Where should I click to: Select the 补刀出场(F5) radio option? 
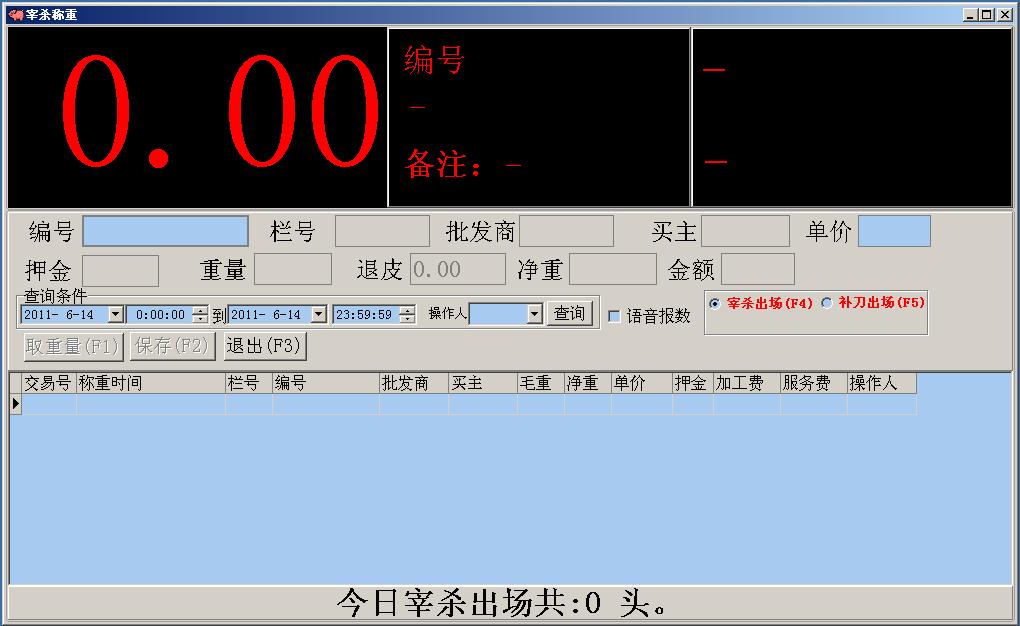click(826, 303)
